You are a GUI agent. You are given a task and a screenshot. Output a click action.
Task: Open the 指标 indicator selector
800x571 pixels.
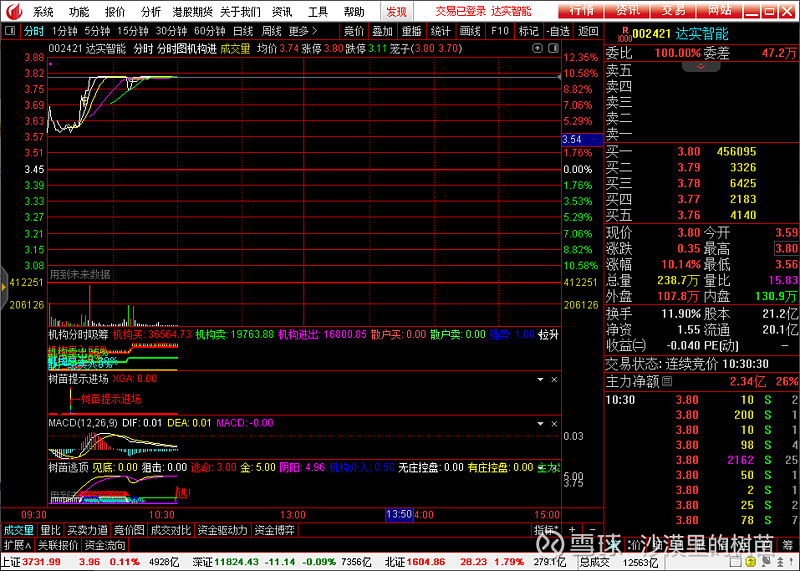click(546, 530)
